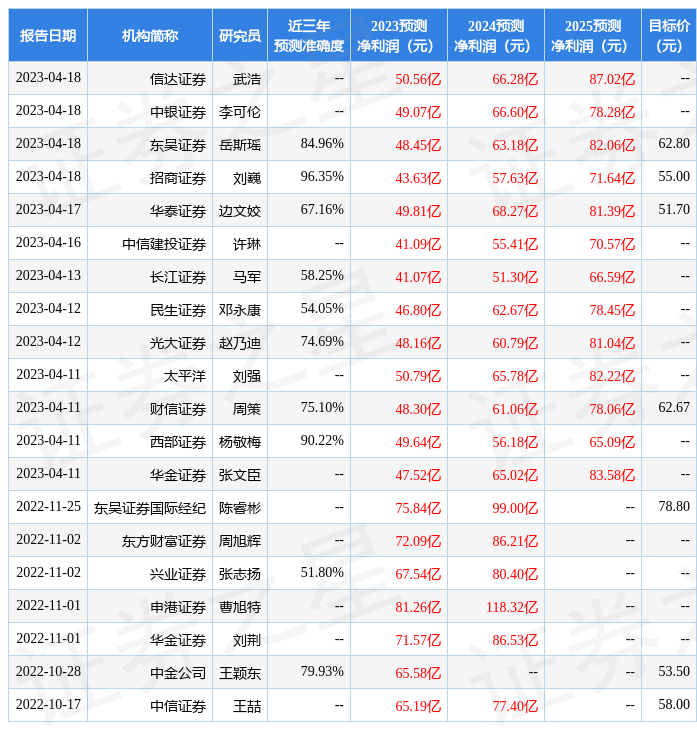The height and width of the screenshot is (730, 697).
Task: Click the 50.56亿 profit value
Action: point(418,79)
